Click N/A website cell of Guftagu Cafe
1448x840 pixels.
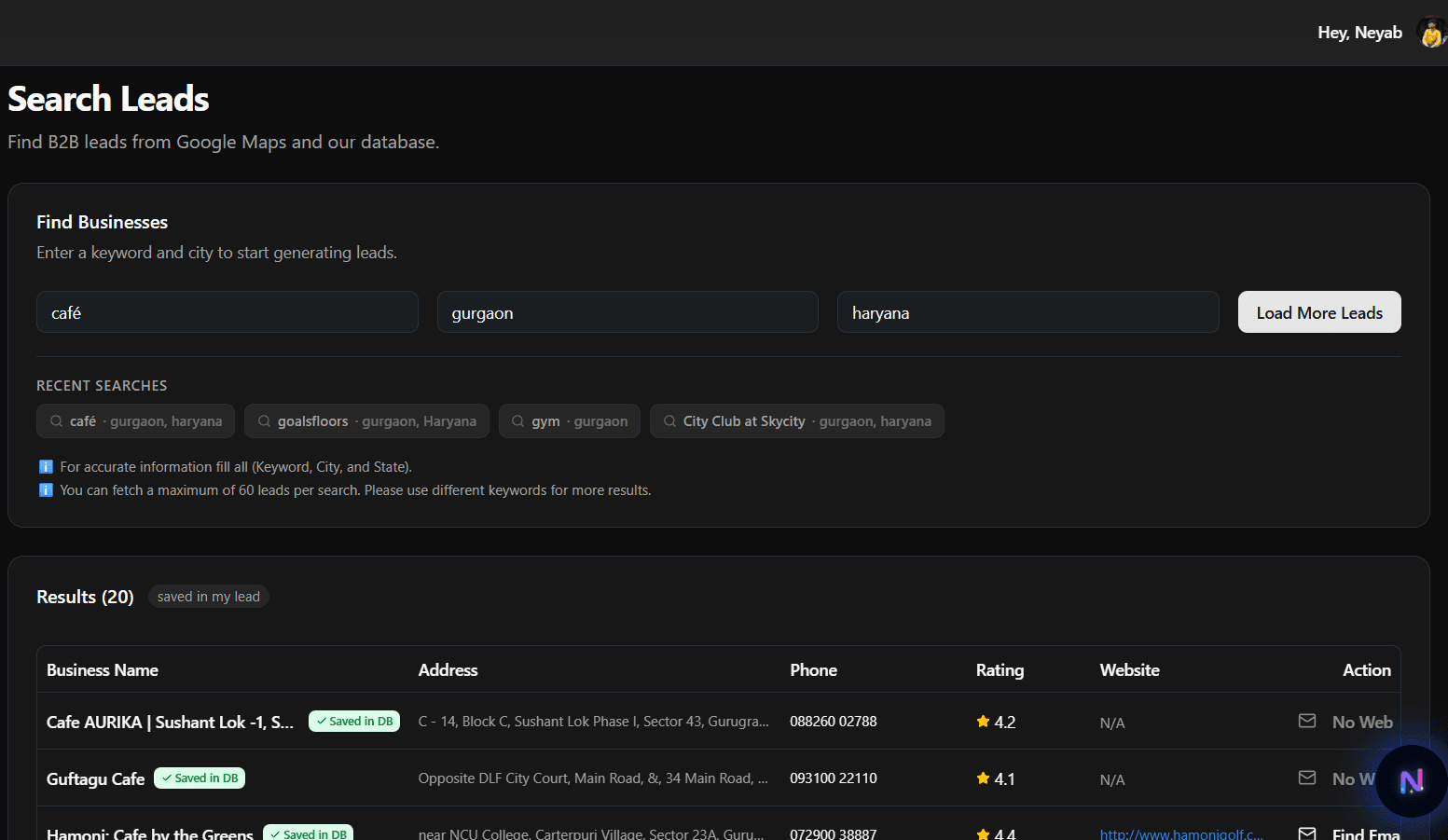(x=1112, y=780)
